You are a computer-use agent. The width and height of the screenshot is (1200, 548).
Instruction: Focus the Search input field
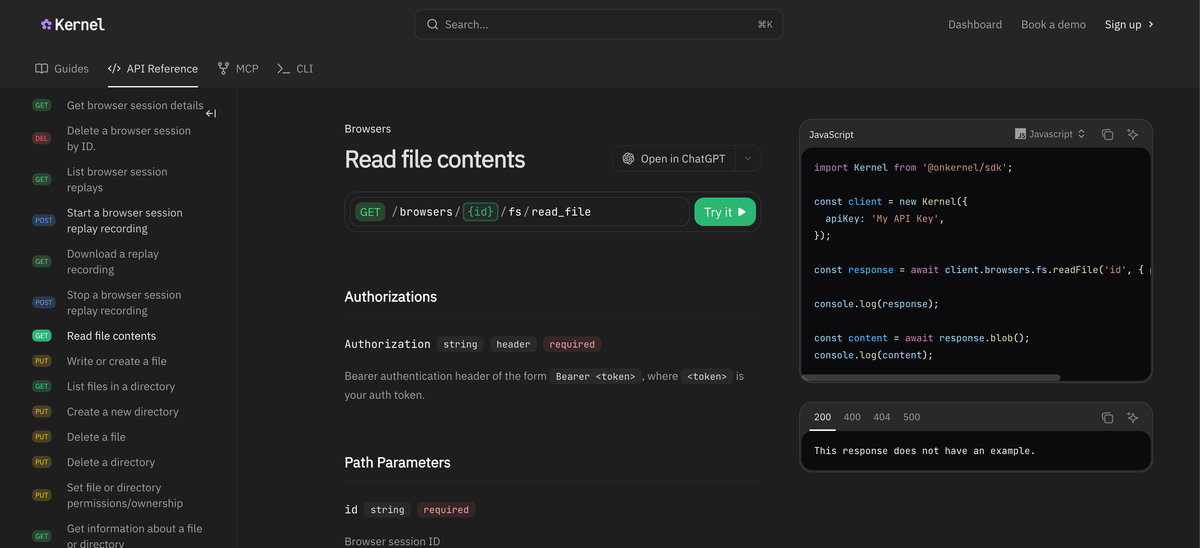(x=598, y=24)
